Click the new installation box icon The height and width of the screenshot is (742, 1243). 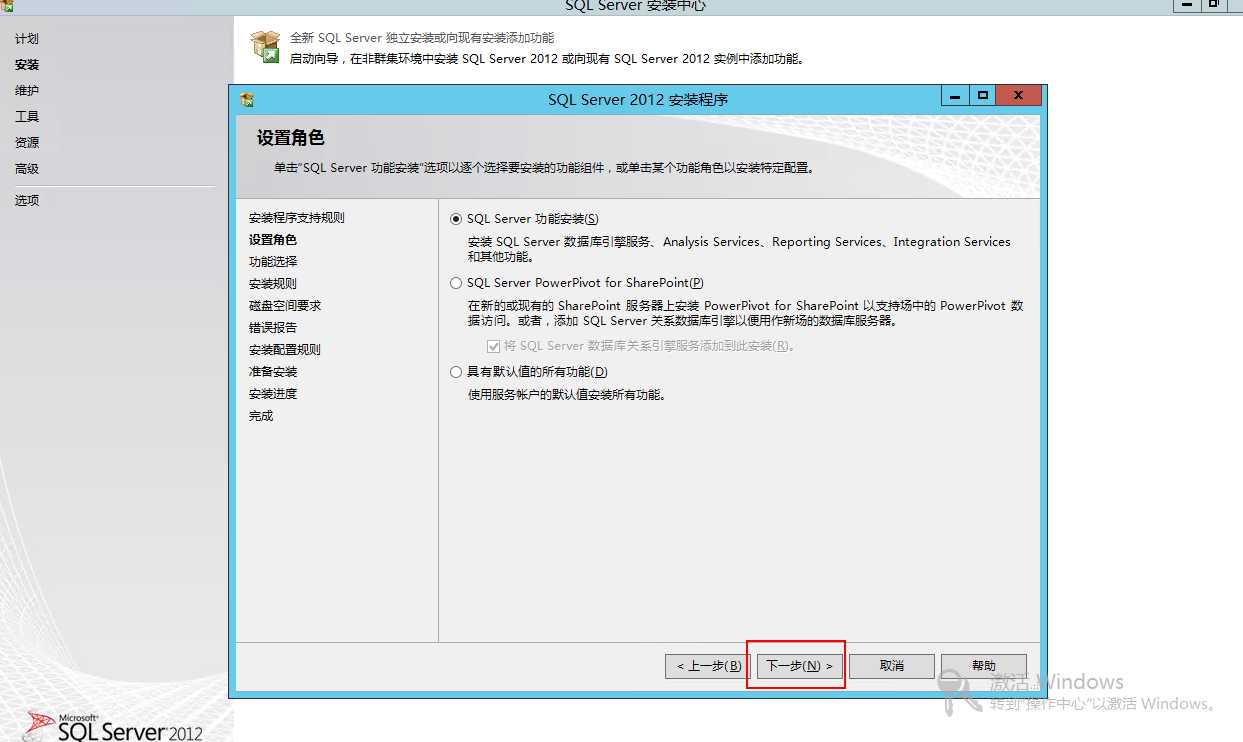(x=265, y=47)
